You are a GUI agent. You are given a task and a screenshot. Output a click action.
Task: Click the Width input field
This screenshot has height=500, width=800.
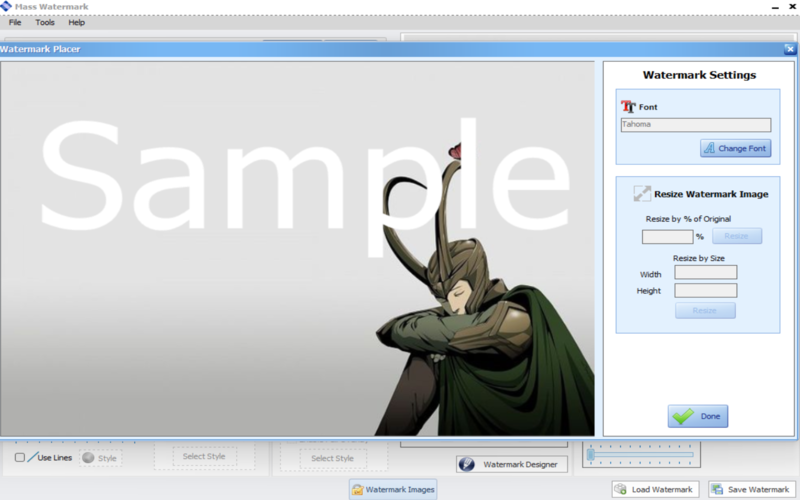(706, 272)
